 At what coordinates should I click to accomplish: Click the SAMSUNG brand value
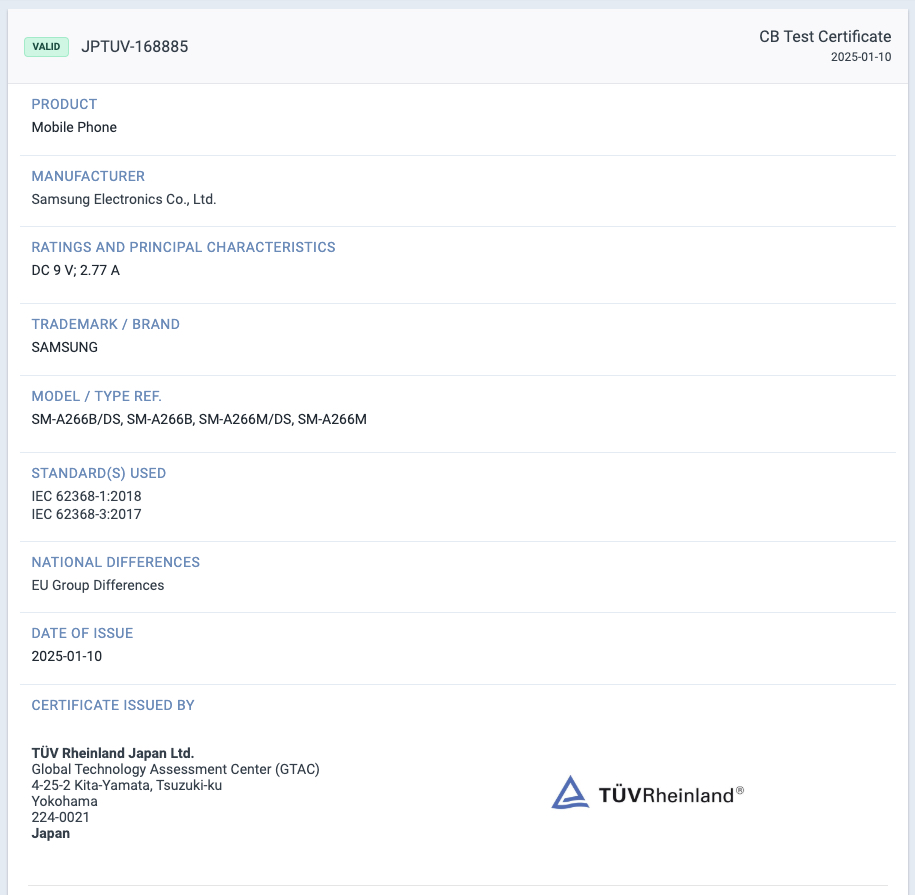(65, 347)
